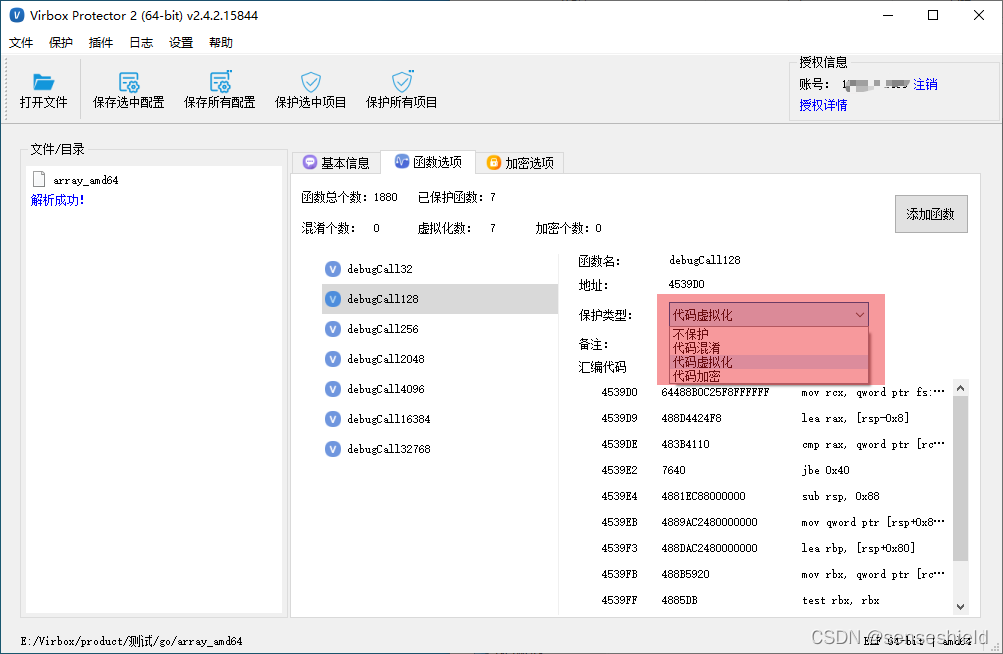1003x654 pixels.
Task: Click the Save Selected Config icon (保存选中配置)
Action: [x=129, y=82]
